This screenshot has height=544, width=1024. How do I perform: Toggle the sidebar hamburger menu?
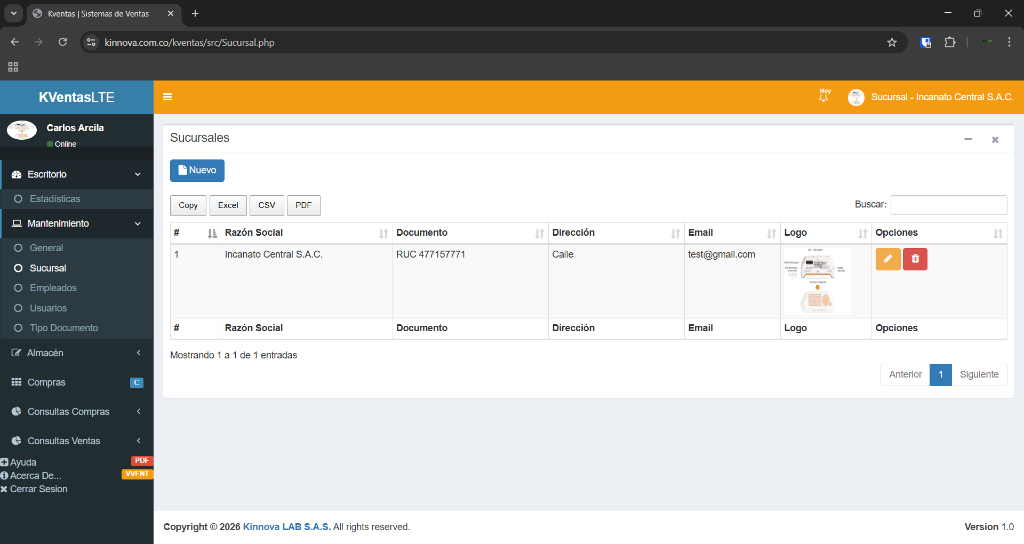[x=167, y=97]
